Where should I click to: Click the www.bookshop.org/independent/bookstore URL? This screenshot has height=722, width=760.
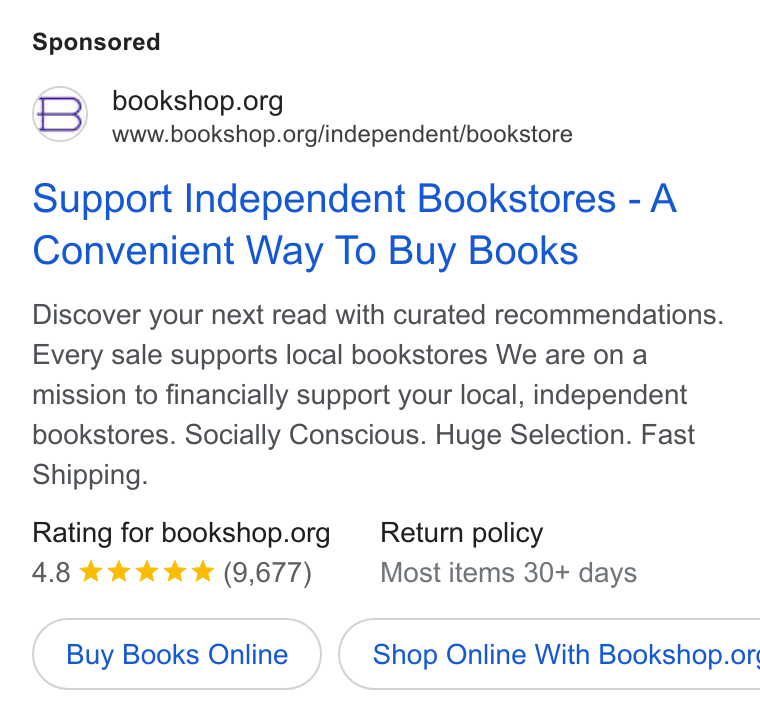pos(342,134)
